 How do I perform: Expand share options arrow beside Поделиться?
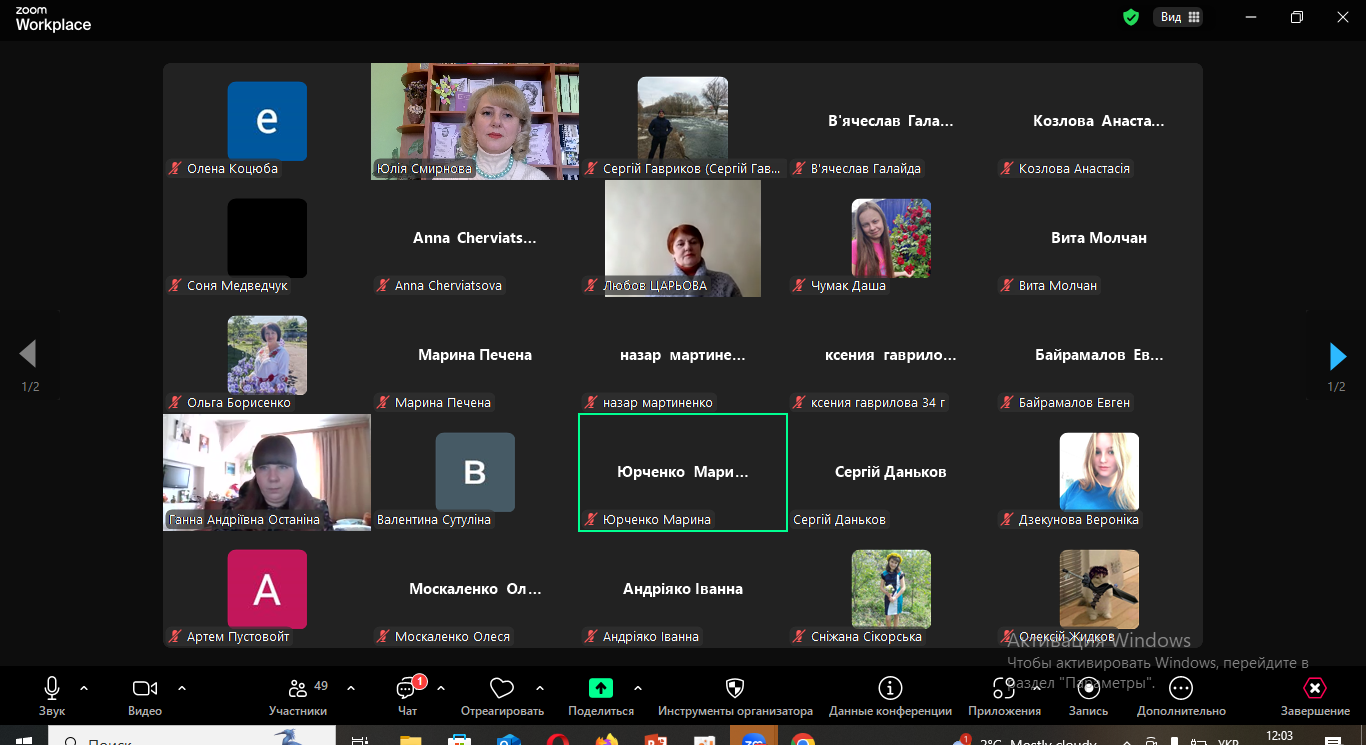pyautogui.click(x=638, y=688)
